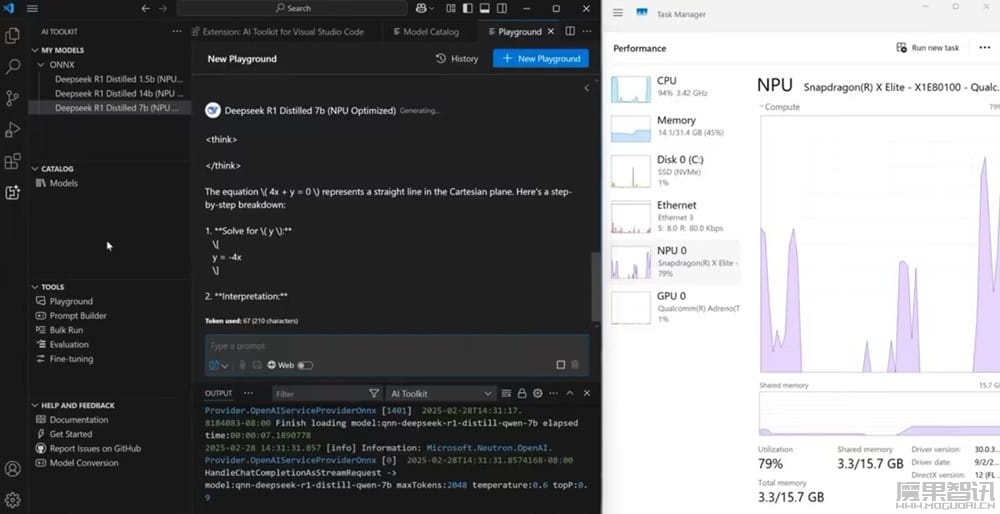Screen dimensions: 1000x514
Task: Collapse the playground right panel arrow
Action: [587, 88]
